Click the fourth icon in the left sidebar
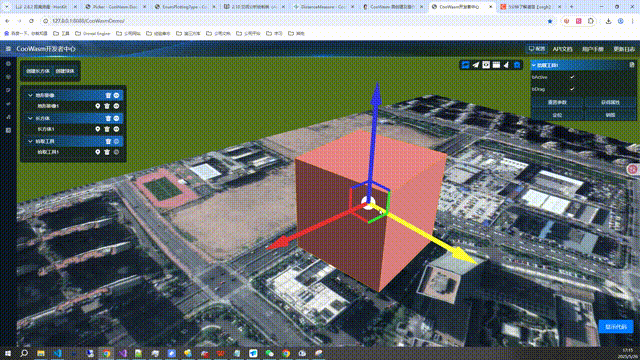This screenshot has height=360, width=640. (8, 104)
